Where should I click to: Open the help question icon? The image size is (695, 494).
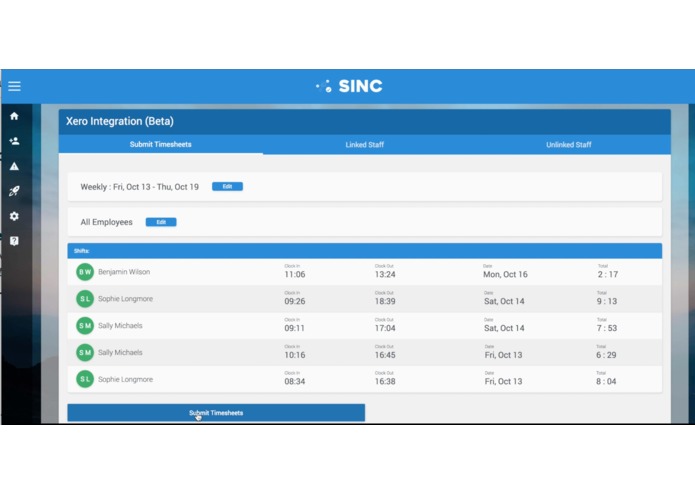pyautogui.click(x=14, y=241)
